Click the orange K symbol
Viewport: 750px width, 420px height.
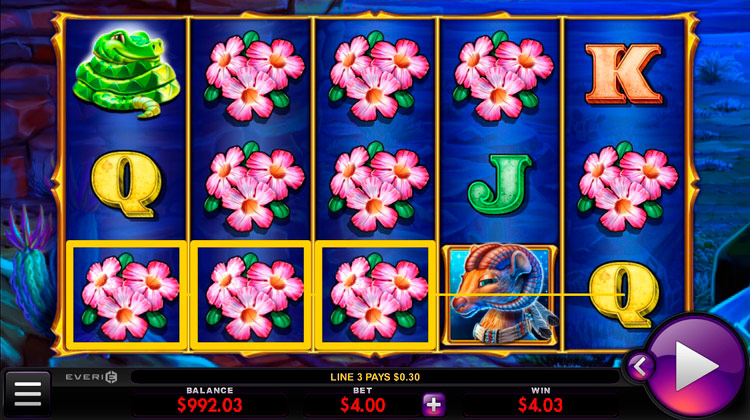coord(624,74)
